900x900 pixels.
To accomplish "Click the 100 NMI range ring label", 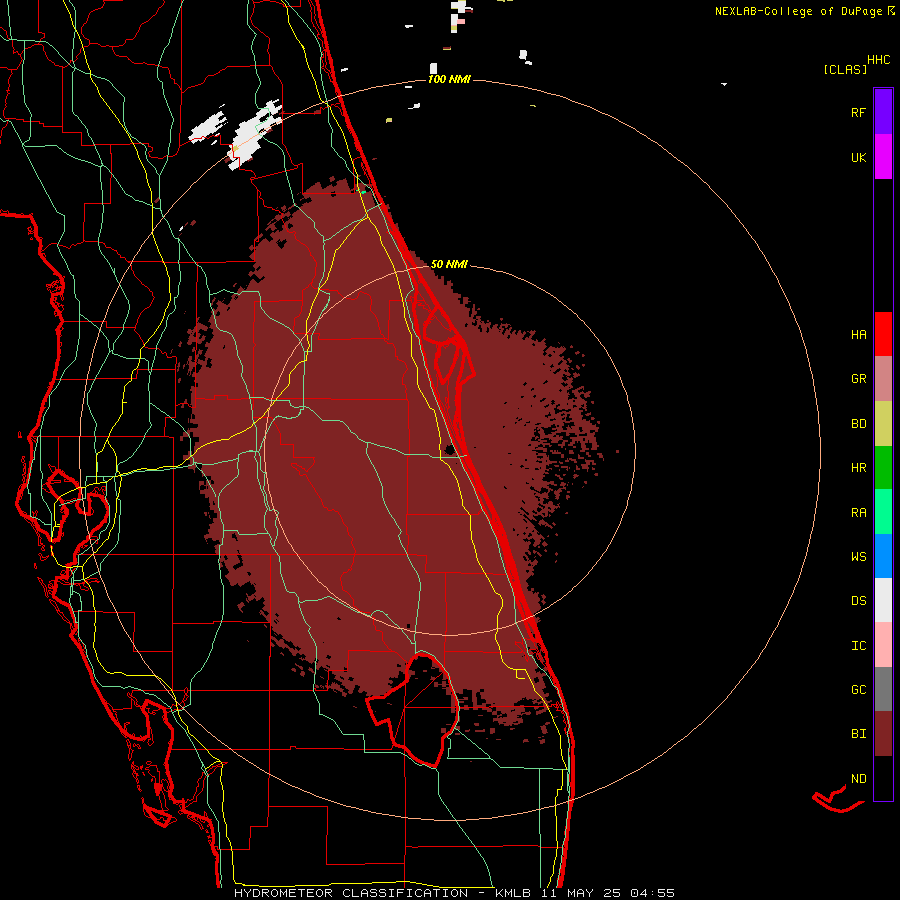I will click(x=449, y=79).
